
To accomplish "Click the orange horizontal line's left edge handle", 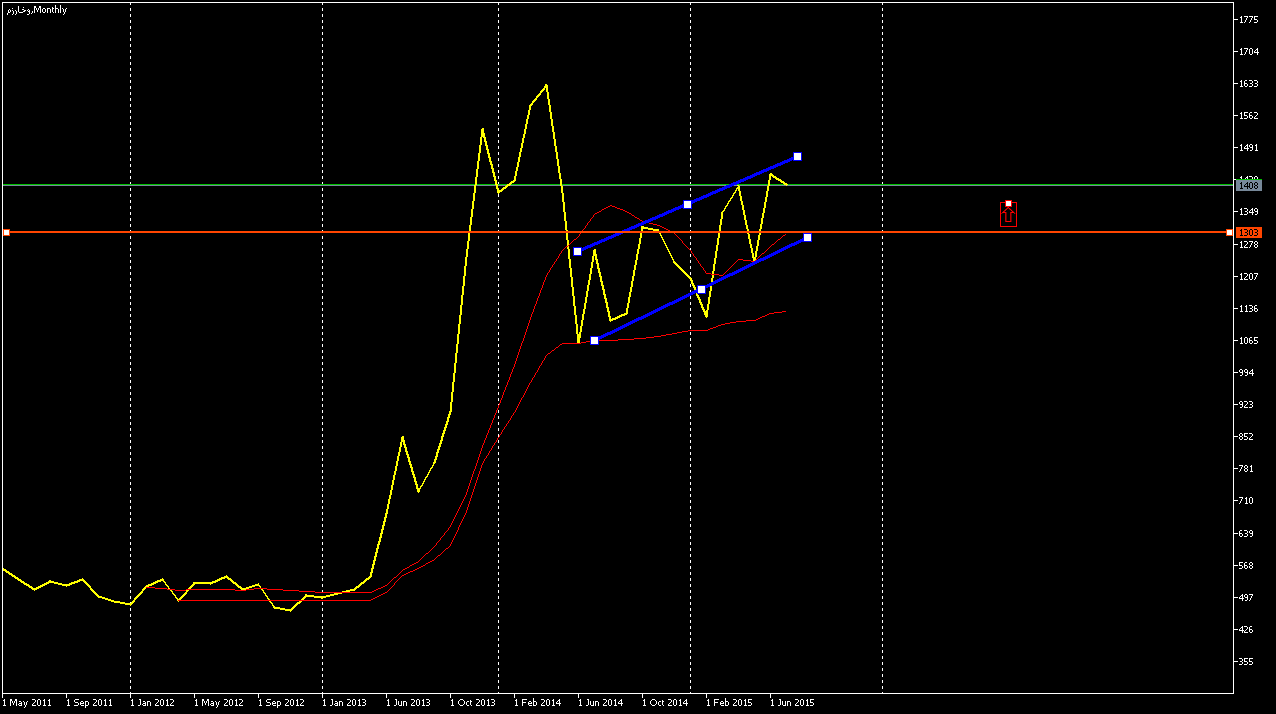I will [6, 232].
